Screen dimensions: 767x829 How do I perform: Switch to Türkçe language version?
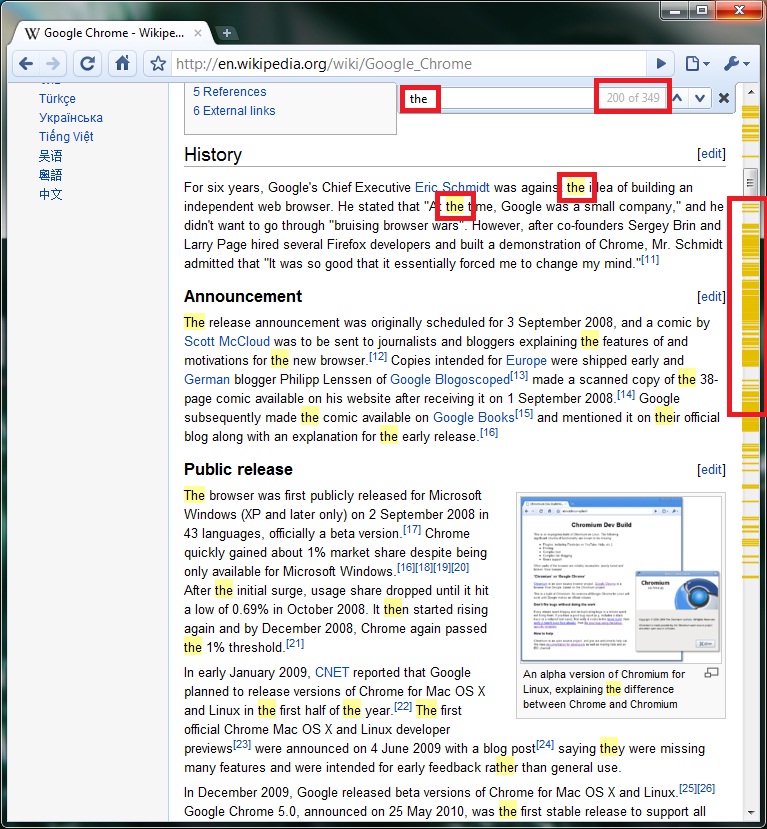coord(57,99)
